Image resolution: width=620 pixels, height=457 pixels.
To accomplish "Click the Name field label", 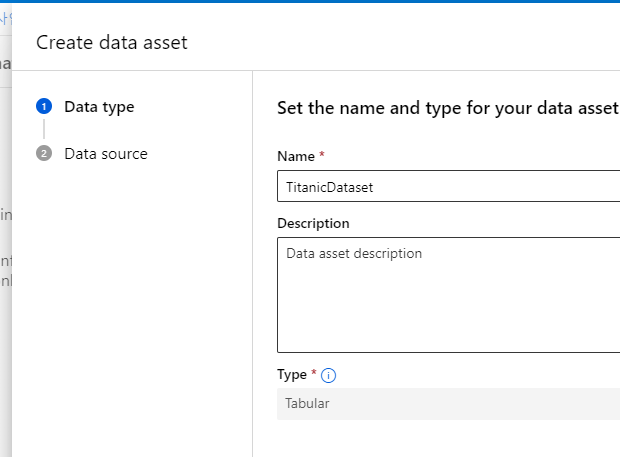I will coord(296,157).
